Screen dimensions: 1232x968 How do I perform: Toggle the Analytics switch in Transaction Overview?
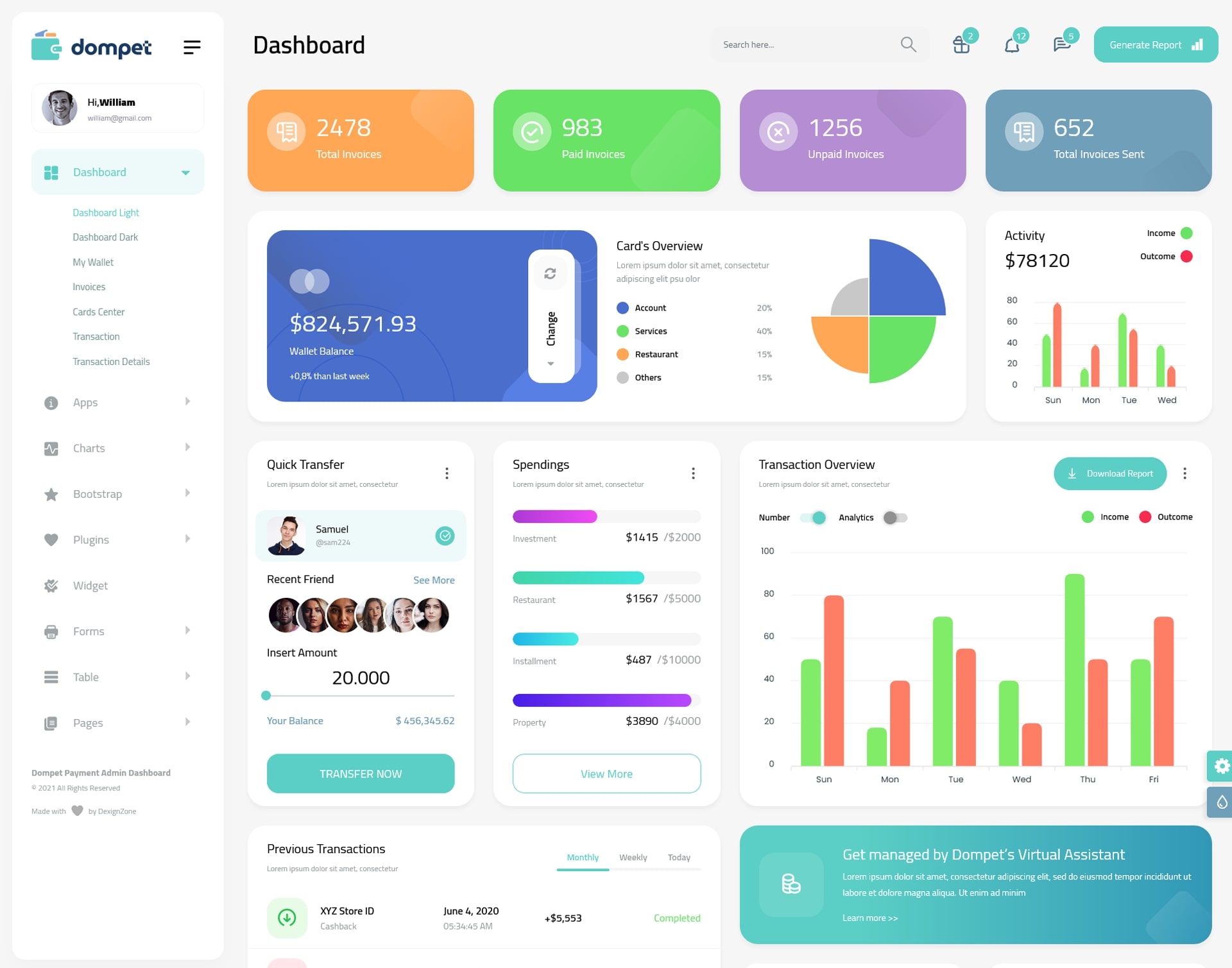click(x=896, y=517)
